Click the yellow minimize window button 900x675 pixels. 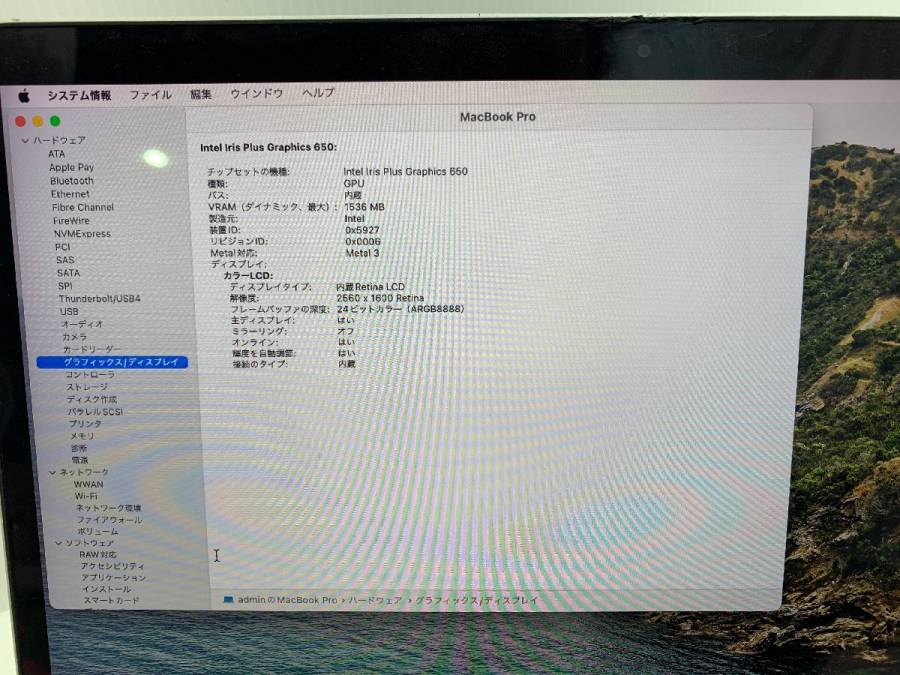(38, 121)
